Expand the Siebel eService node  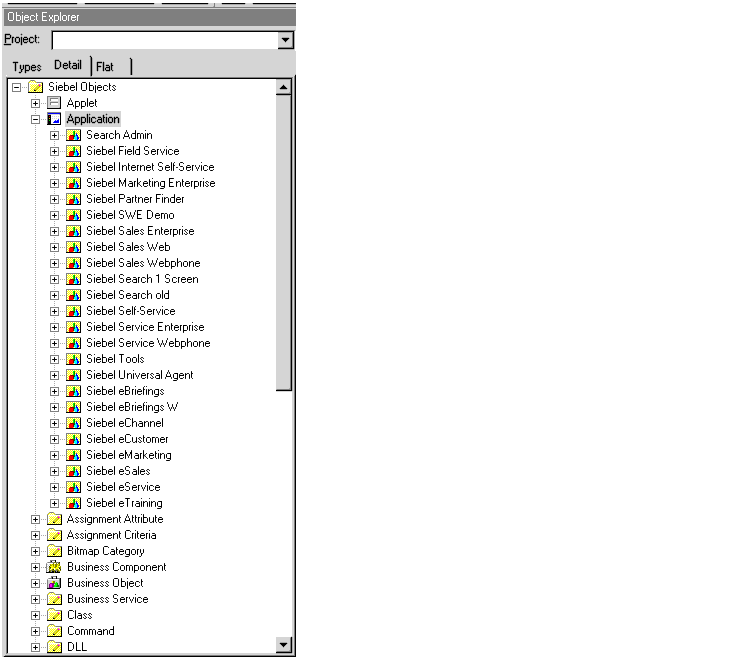point(55,487)
